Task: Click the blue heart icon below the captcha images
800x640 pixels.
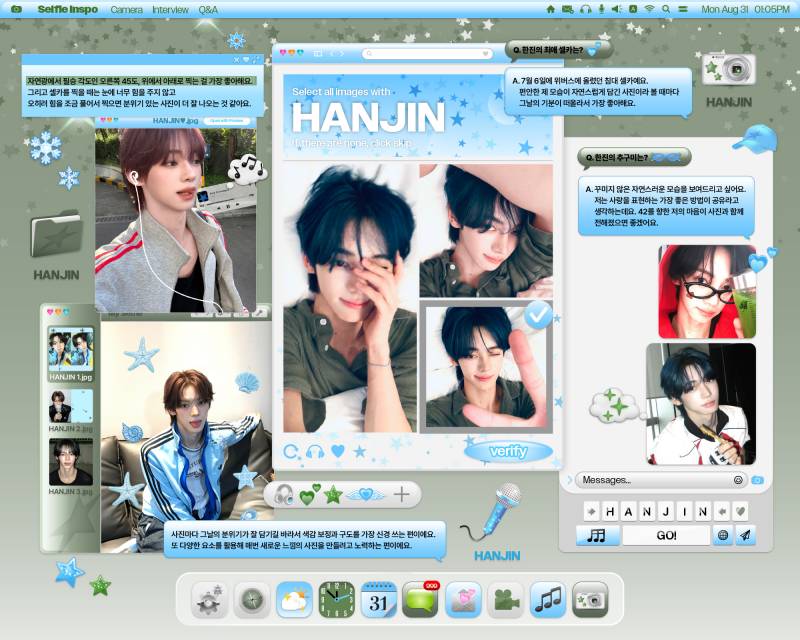Action: point(338,451)
